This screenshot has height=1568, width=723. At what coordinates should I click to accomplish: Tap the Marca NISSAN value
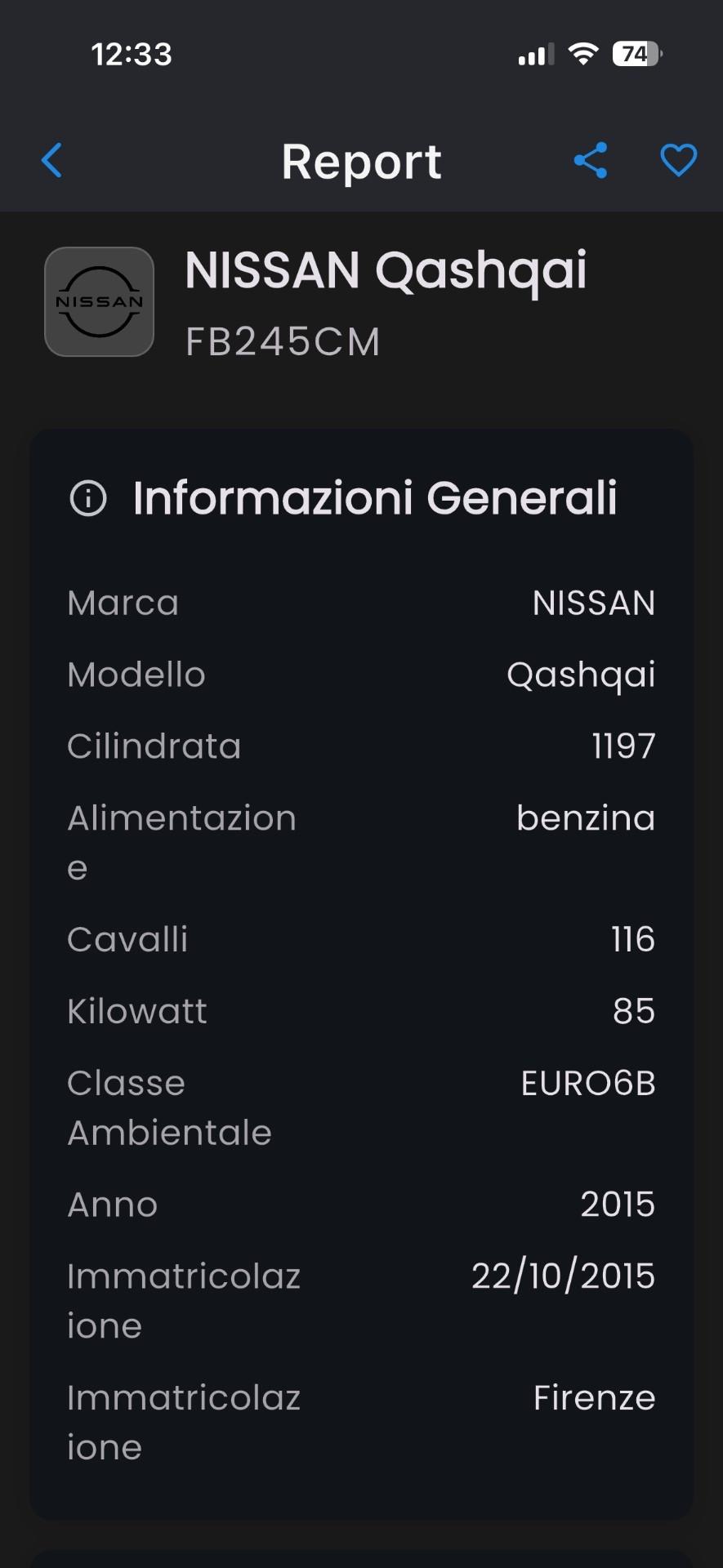pos(594,604)
